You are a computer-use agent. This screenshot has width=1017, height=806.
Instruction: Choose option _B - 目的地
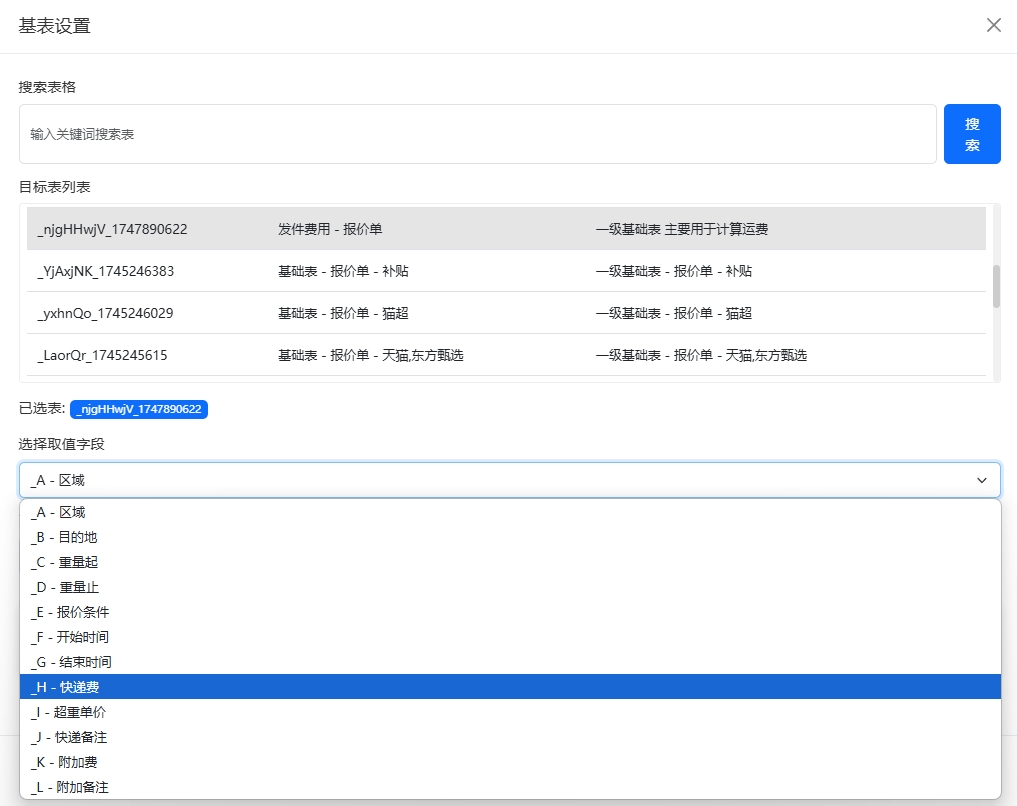coord(64,537)
